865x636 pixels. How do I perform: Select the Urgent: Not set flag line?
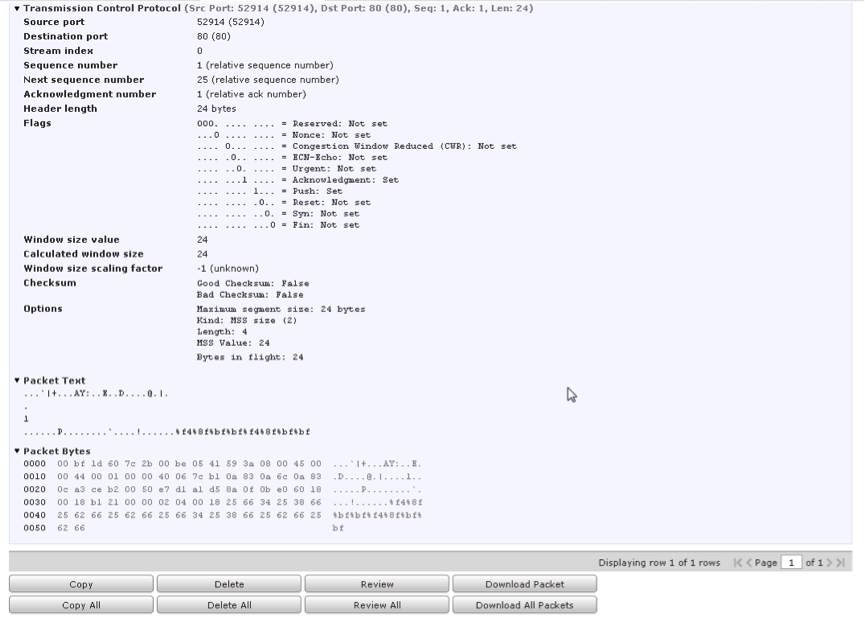(x=286, y=169)
